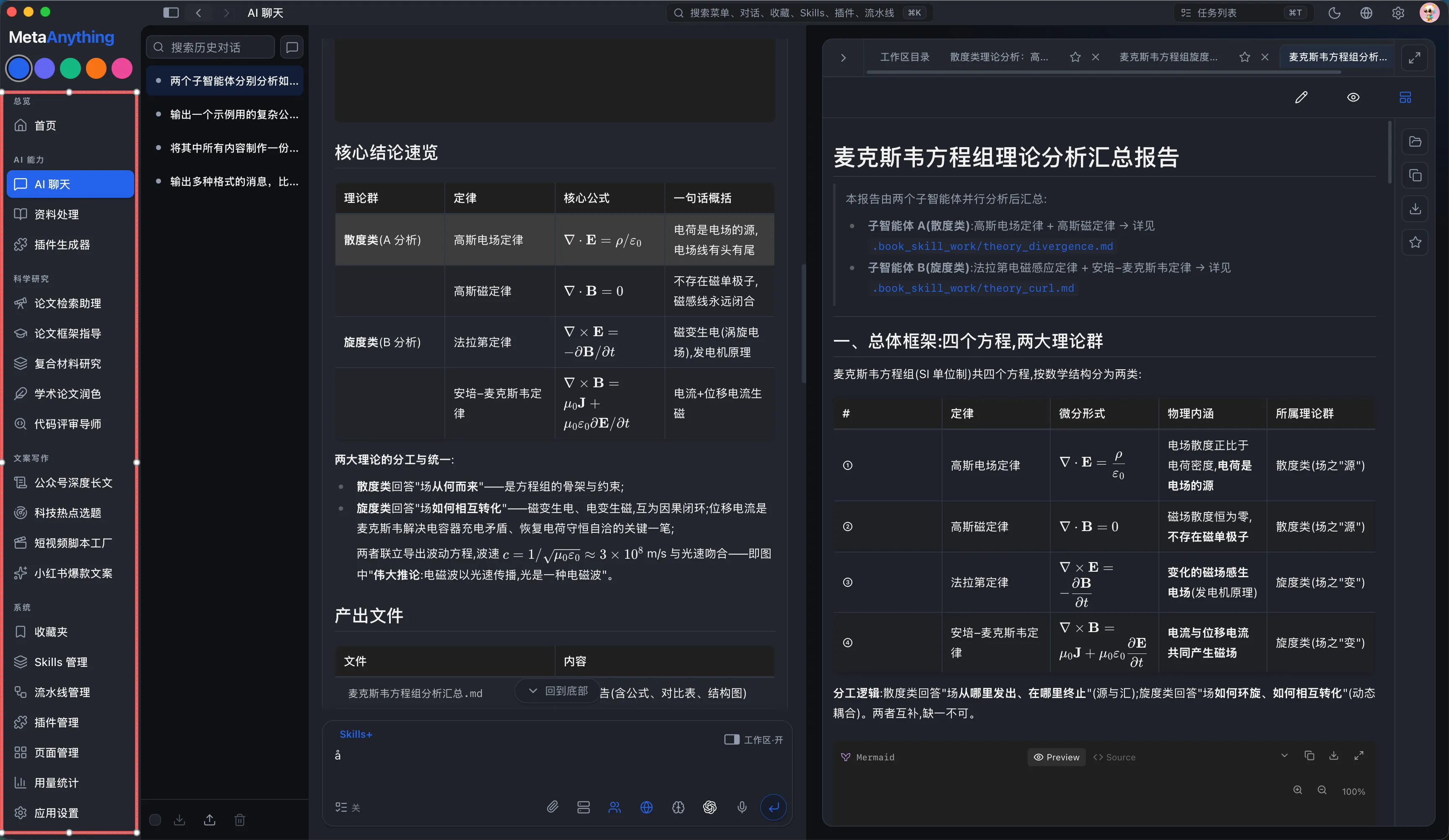Click the server stack icon in chat input
This screenshot has height=840, width=1449.
pyautogui.click(x=583, y=807)
